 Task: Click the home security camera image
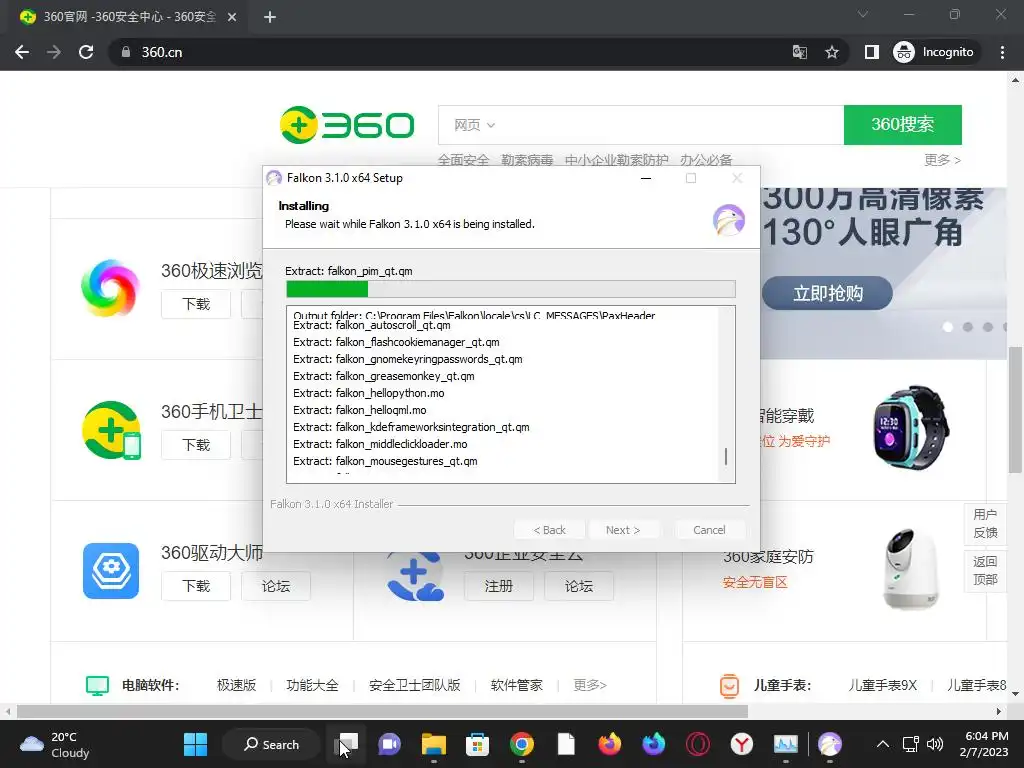click(910, 568)
